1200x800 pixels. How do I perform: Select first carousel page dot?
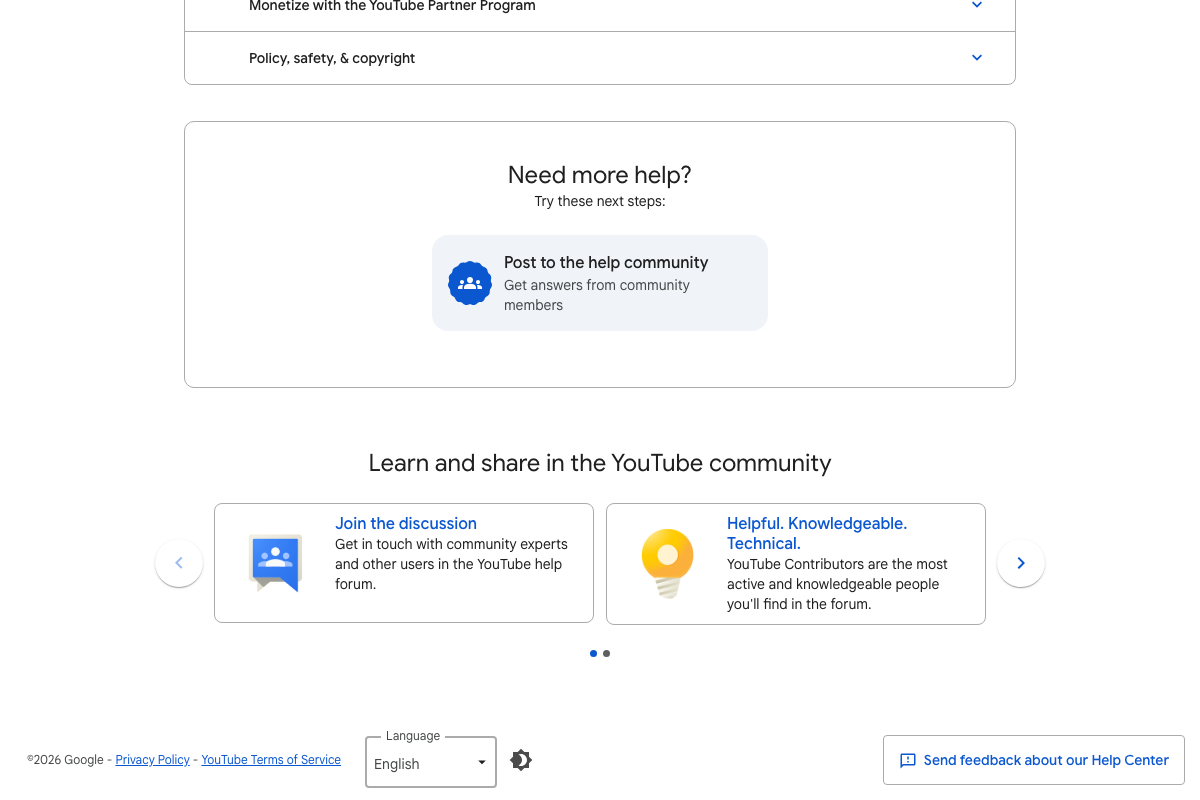coord(593,653)
